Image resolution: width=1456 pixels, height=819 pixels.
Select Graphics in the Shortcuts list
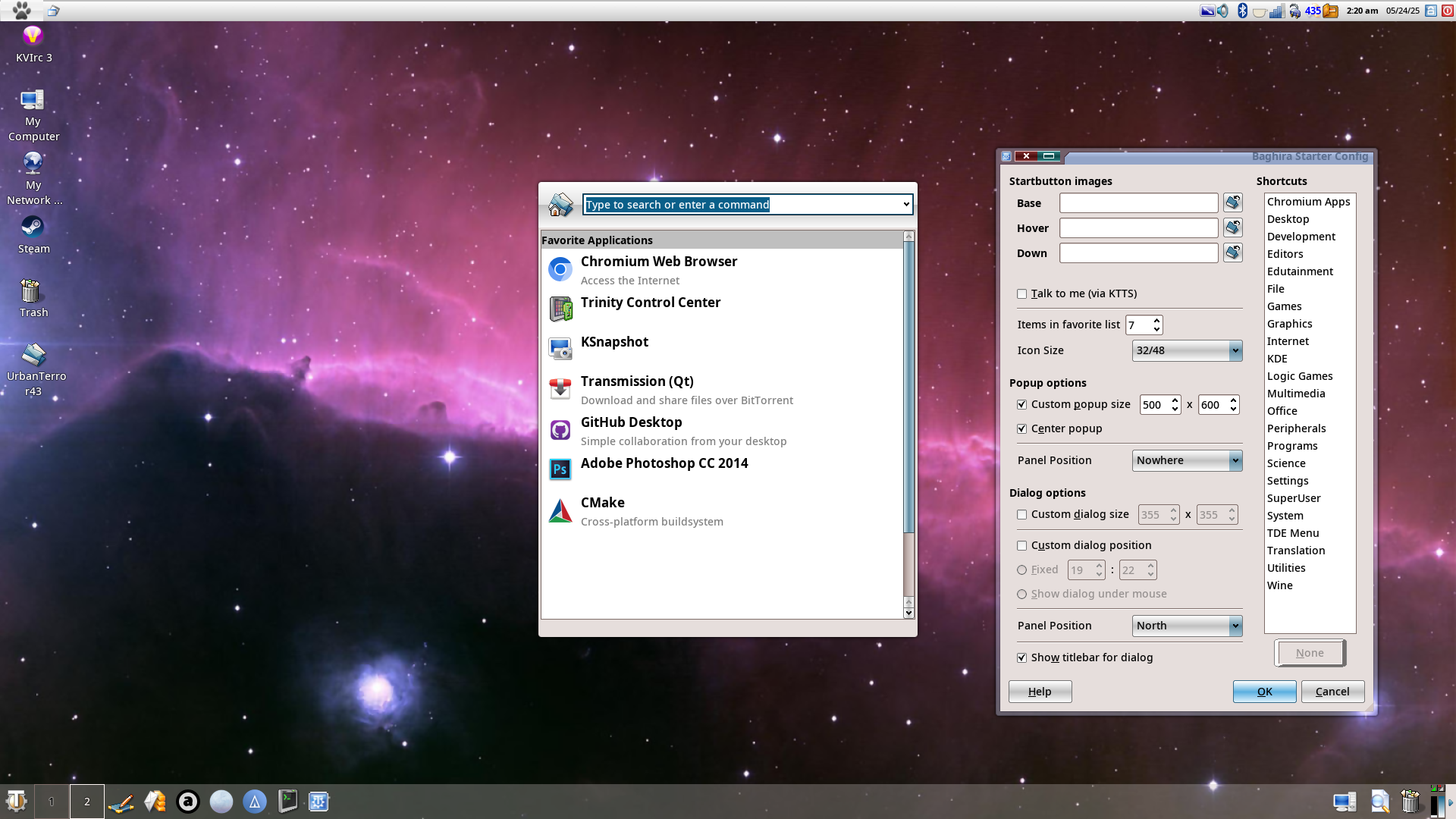pyautogui.click(x=1289, y=324)
